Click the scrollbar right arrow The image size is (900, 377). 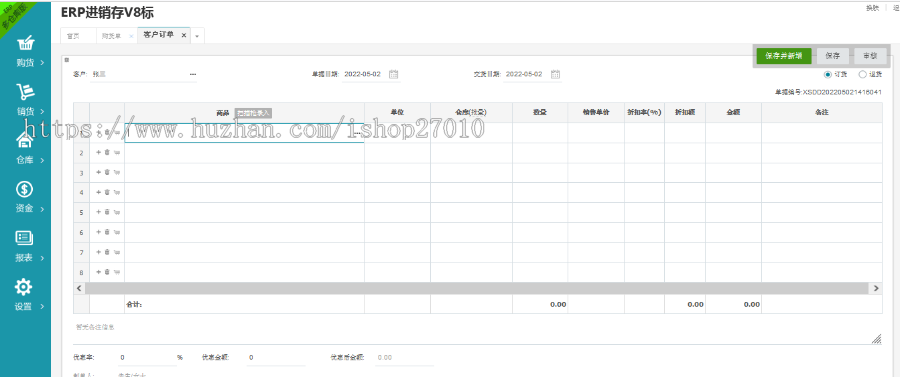(876, 288)
